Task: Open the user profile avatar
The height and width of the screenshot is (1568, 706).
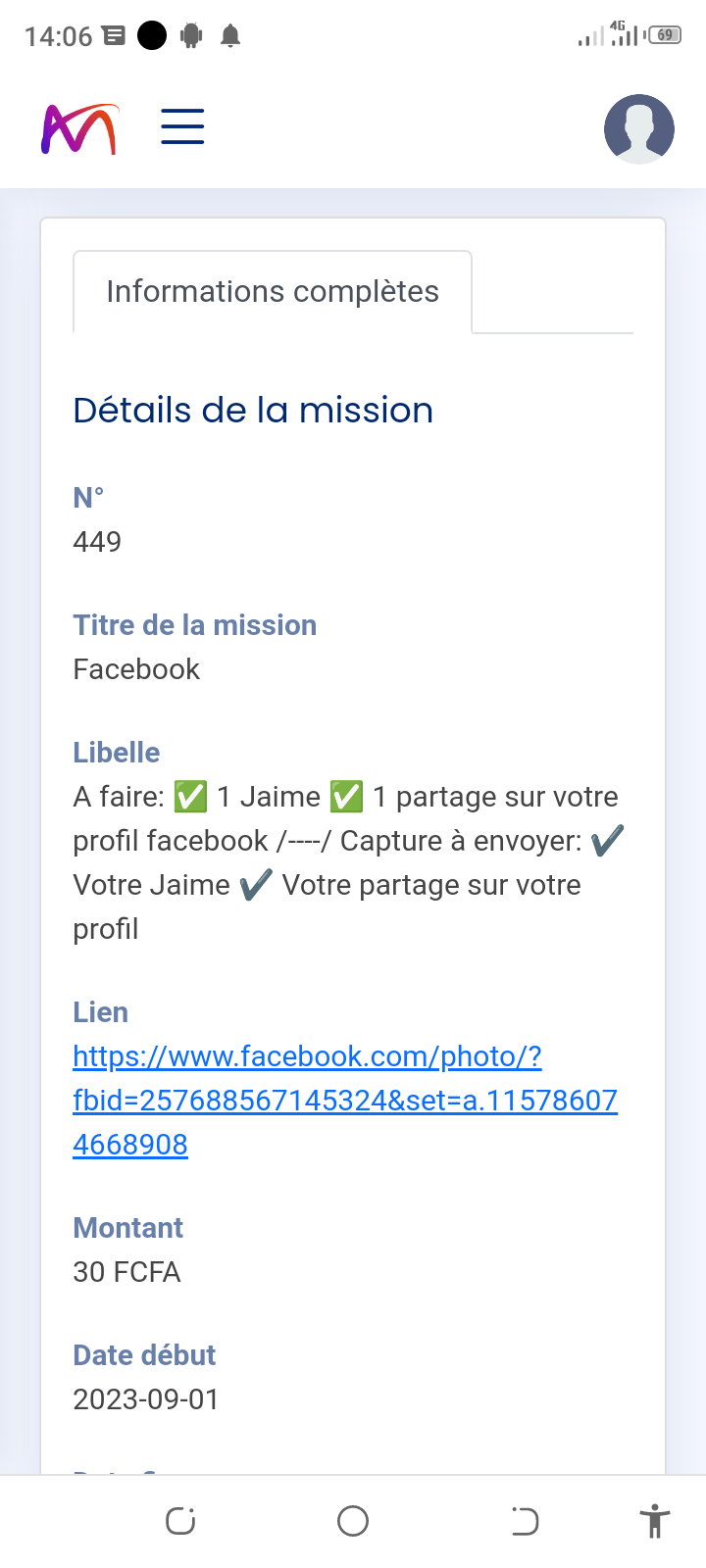Action: (638, 128)
